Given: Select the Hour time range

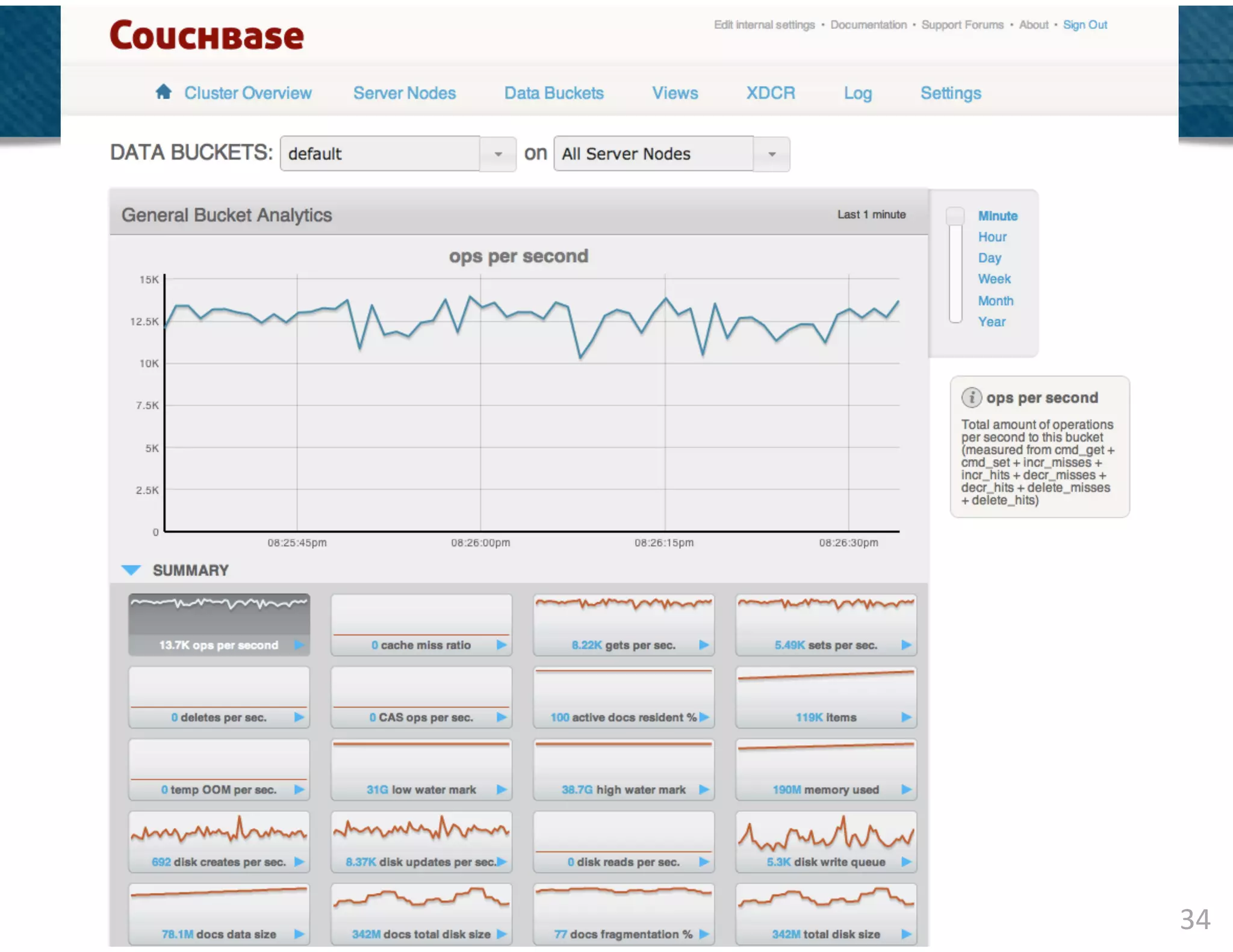Looking at the screenshot, I should (992, 237).
